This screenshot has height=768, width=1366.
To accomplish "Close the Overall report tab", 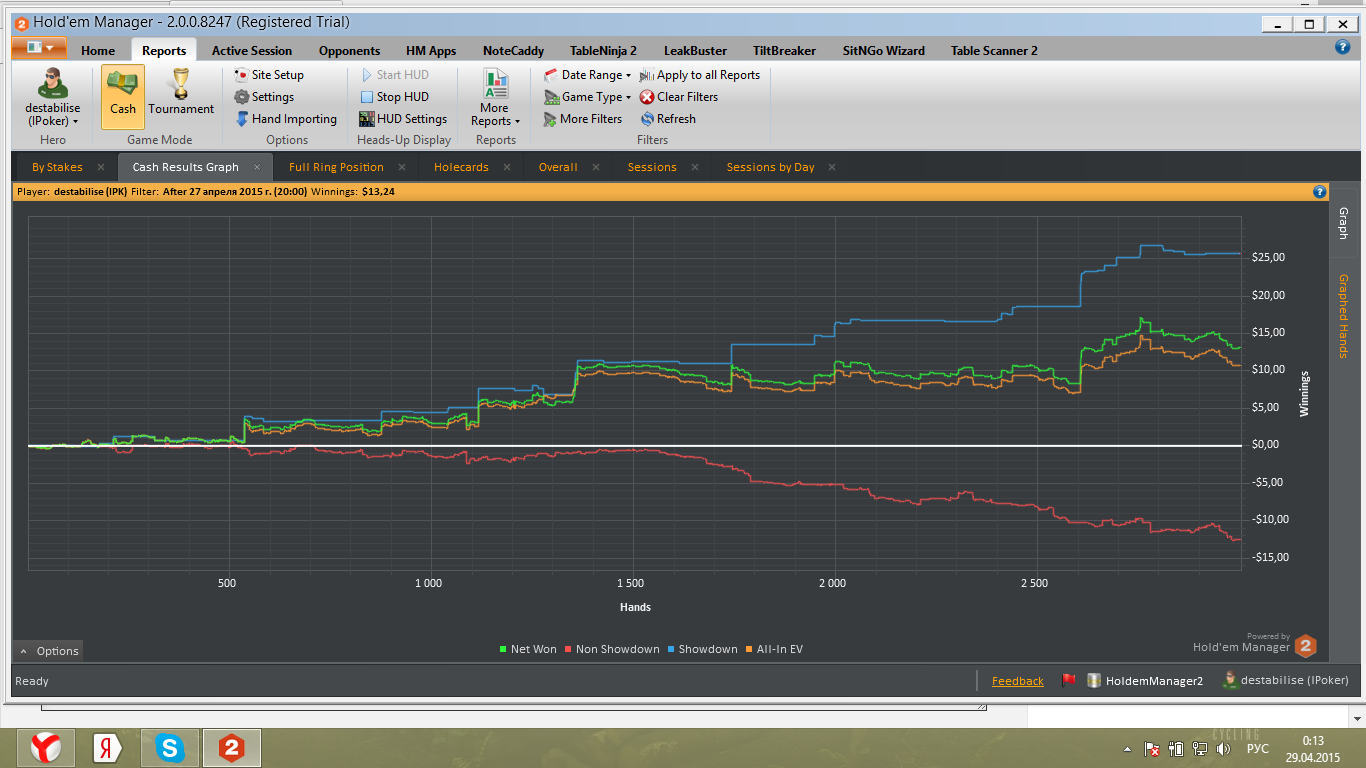I will (x=596, y=167).
